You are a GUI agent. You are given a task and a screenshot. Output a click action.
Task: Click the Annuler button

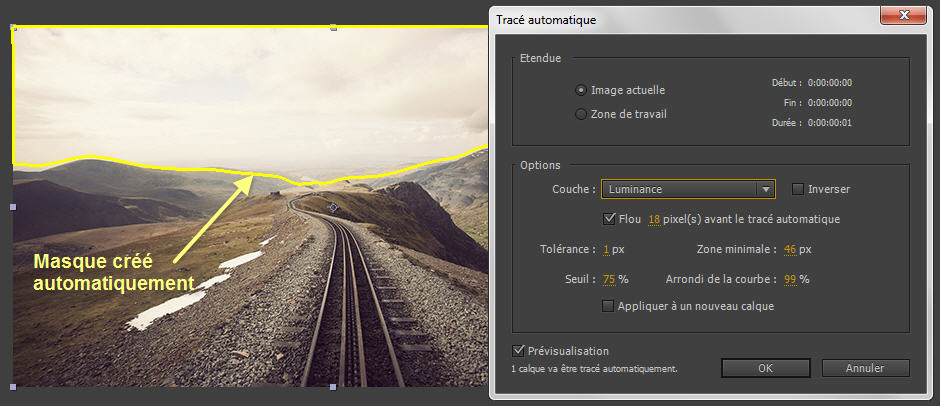(865, 368)
